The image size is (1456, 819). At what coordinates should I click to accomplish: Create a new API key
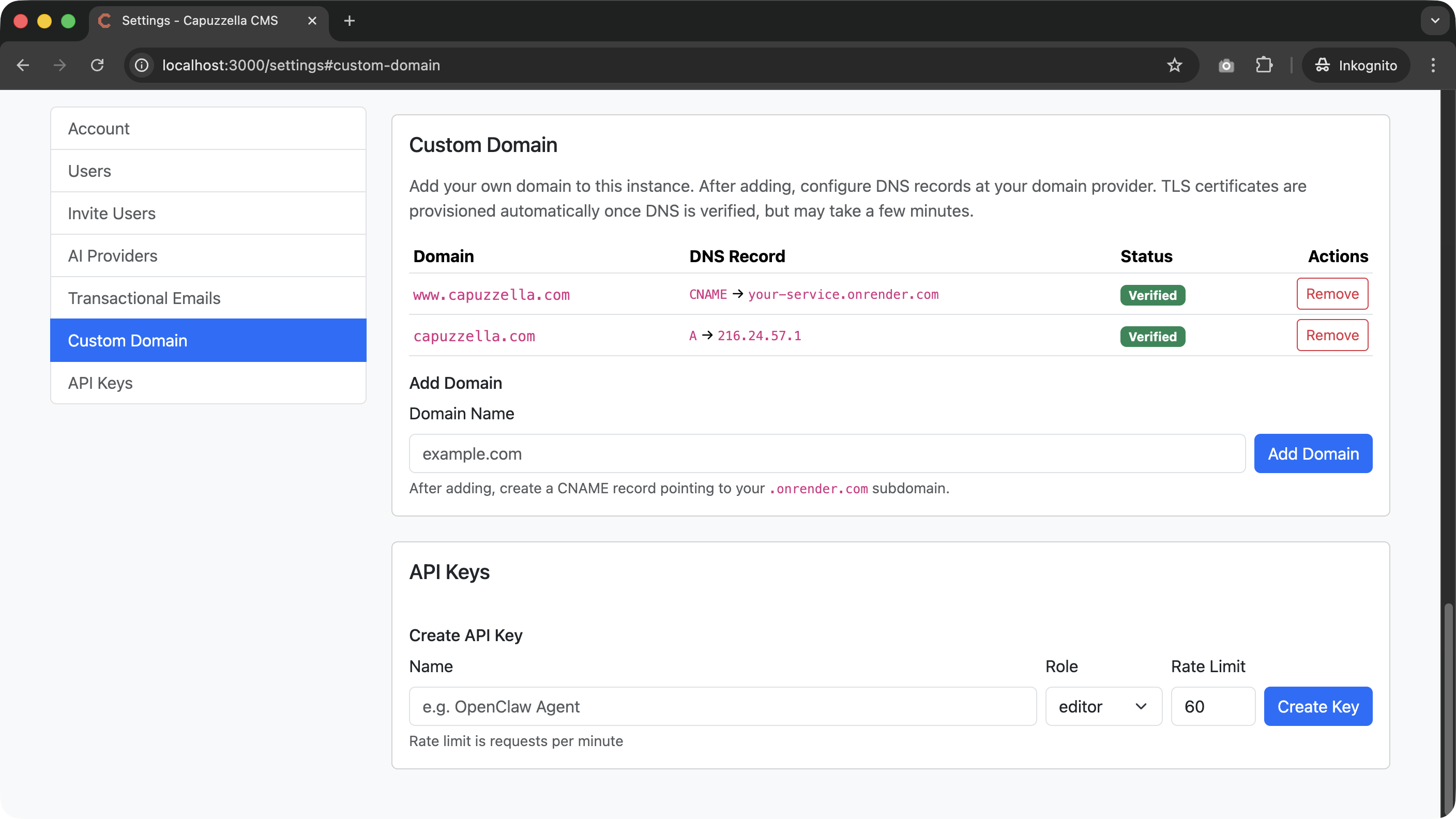pyautogui.click(x=1317, y=706)
